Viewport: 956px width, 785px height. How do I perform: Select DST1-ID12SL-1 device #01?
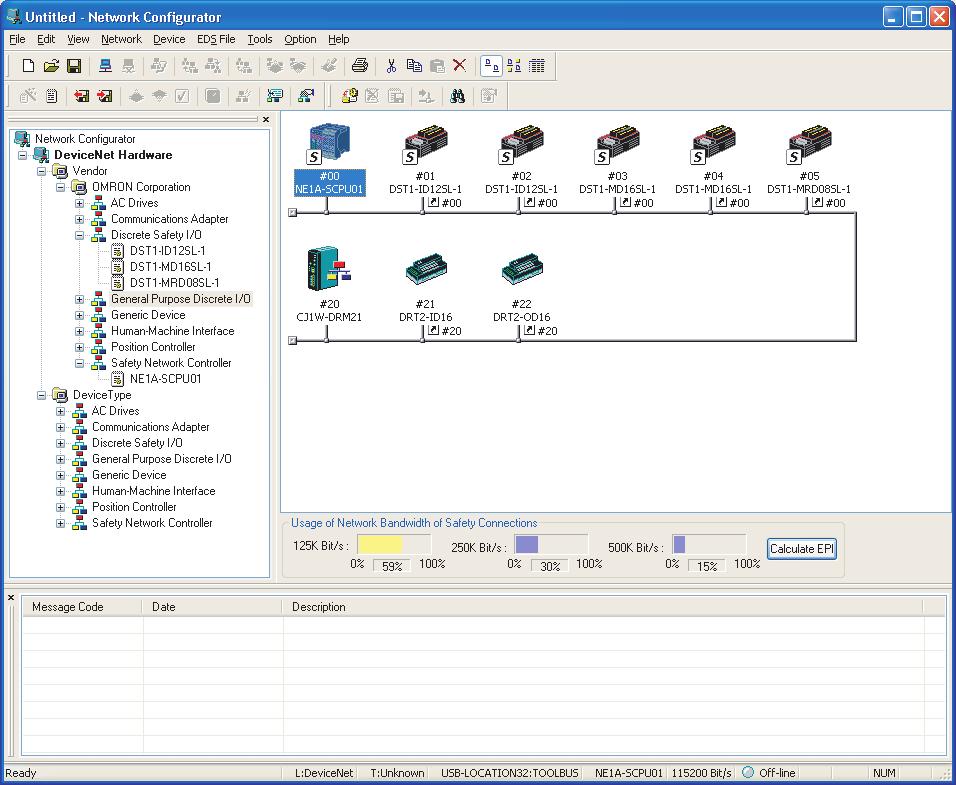(x=426, y=160)
